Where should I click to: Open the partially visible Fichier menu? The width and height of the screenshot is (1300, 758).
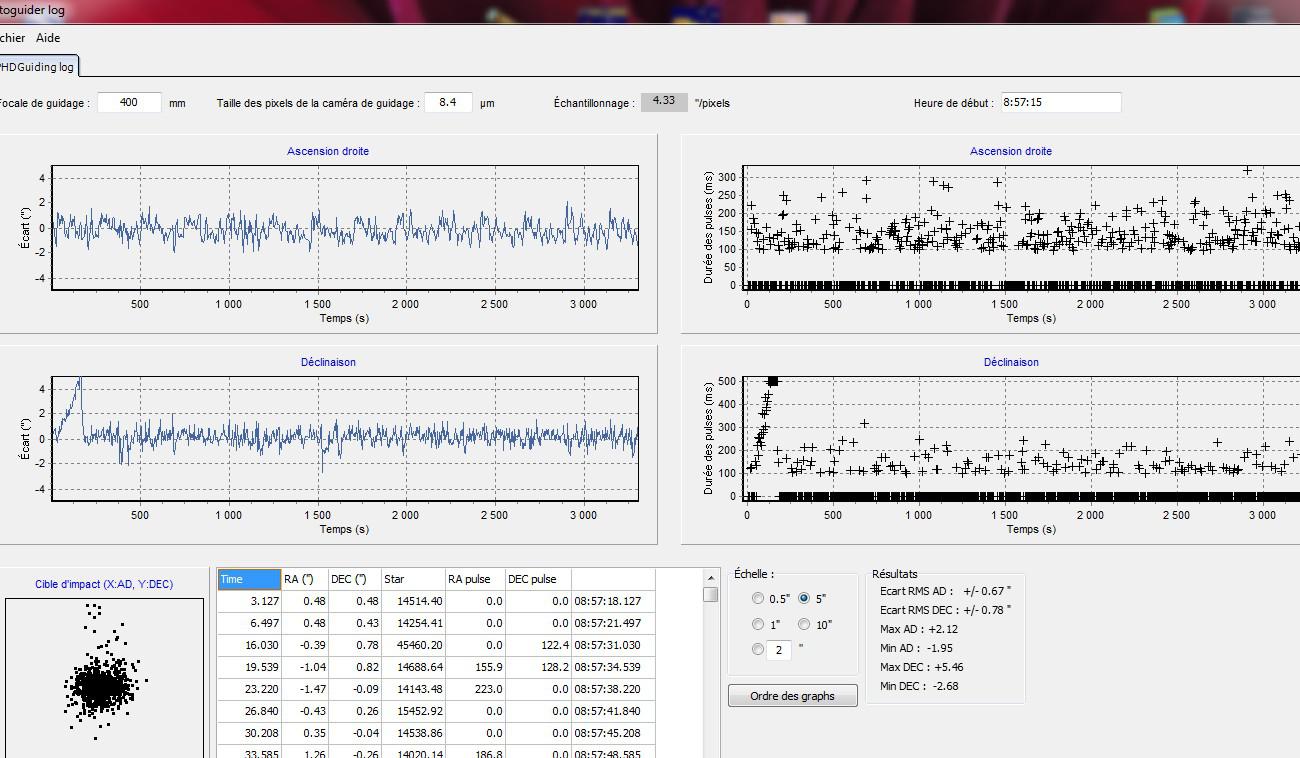(x=12, y=38)
